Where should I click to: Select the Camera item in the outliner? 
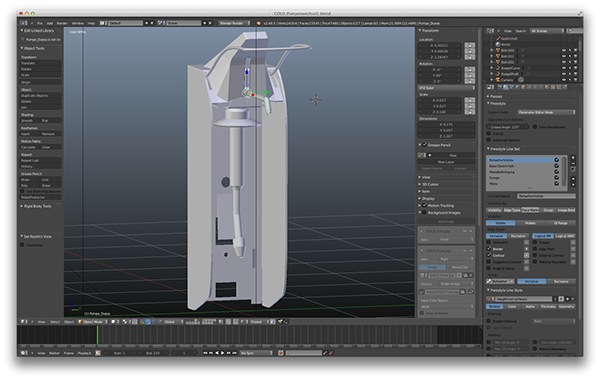pyautogui.click(x=507, y=80)
